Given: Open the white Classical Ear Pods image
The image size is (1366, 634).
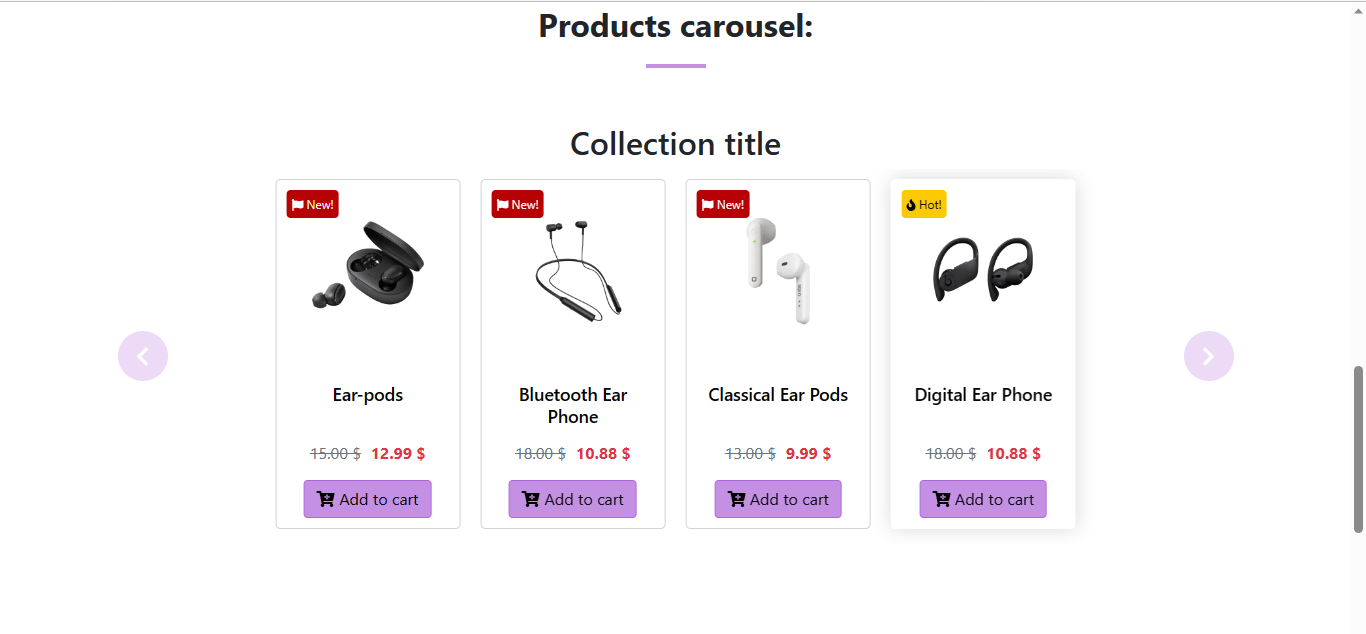Looking at the screenshot, I should click(779, 271).
